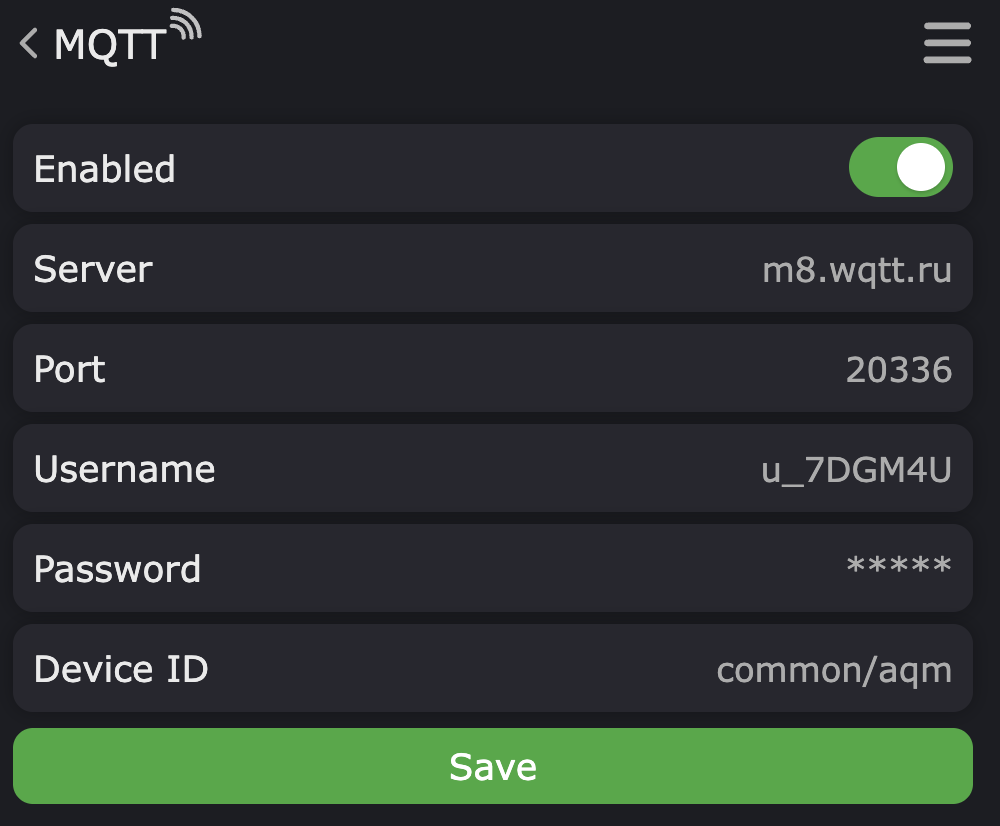The image size is (1000, 826).
Task: Edit the server address m8.wqtt.ru
Action: (x=856, y=269)
